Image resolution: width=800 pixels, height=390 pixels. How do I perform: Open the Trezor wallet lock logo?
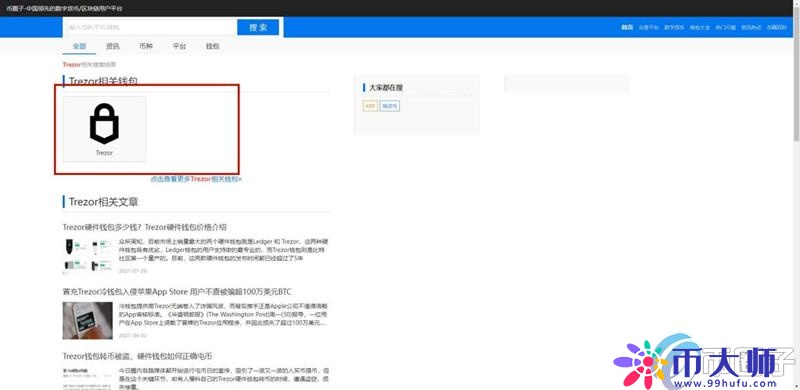(104, 123)
